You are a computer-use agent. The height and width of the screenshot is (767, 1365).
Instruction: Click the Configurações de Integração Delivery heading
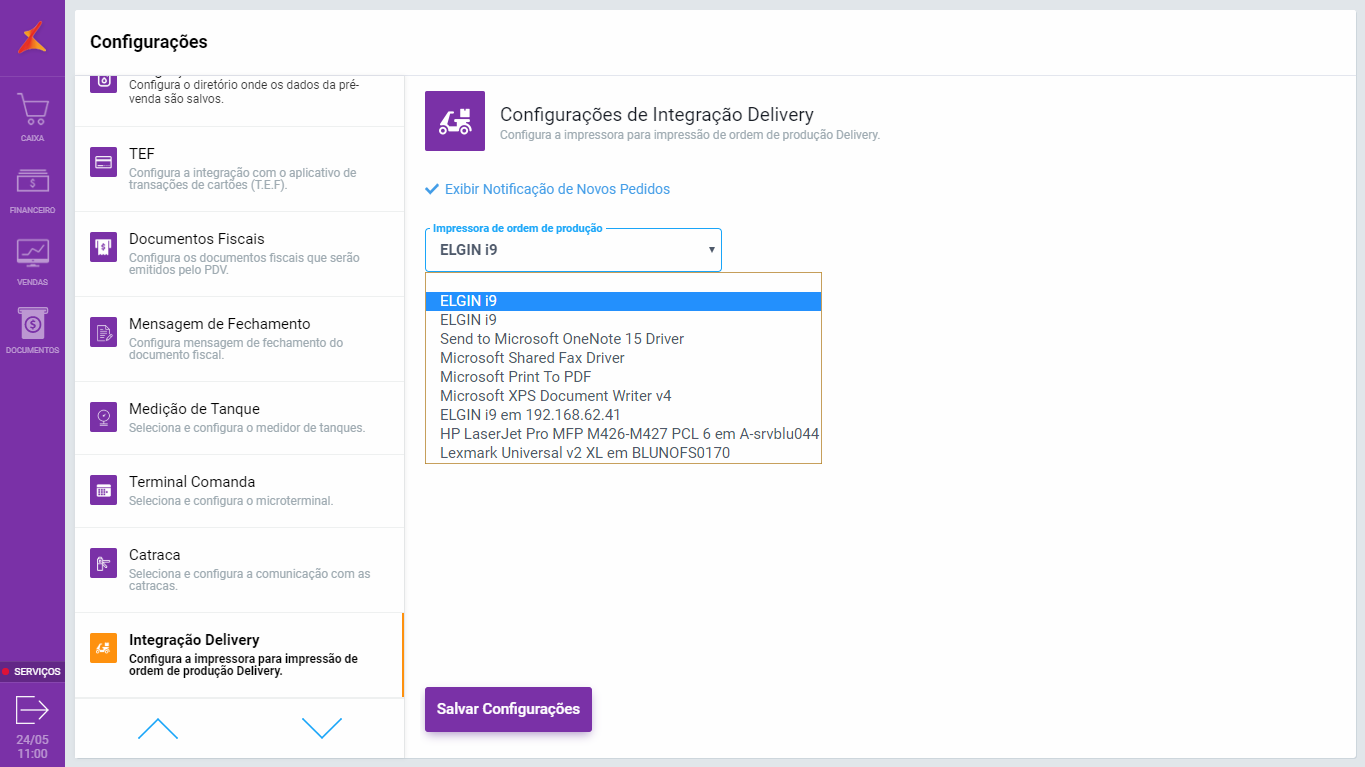click(x=657, y=115)
